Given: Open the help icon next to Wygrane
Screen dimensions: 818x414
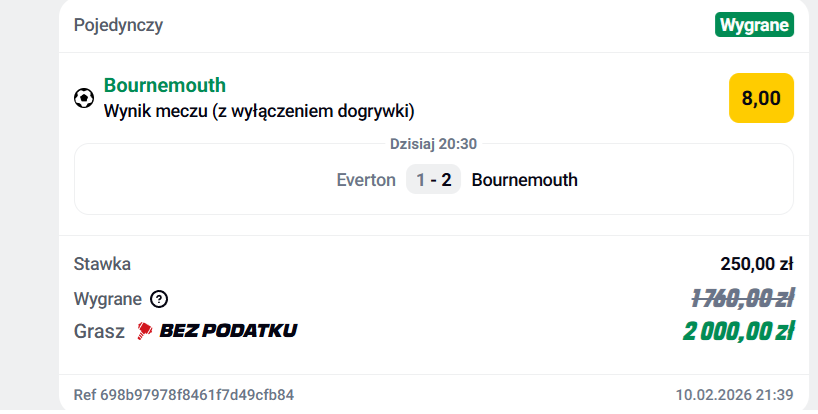Looking at the screenshot, I should (159, 298).
